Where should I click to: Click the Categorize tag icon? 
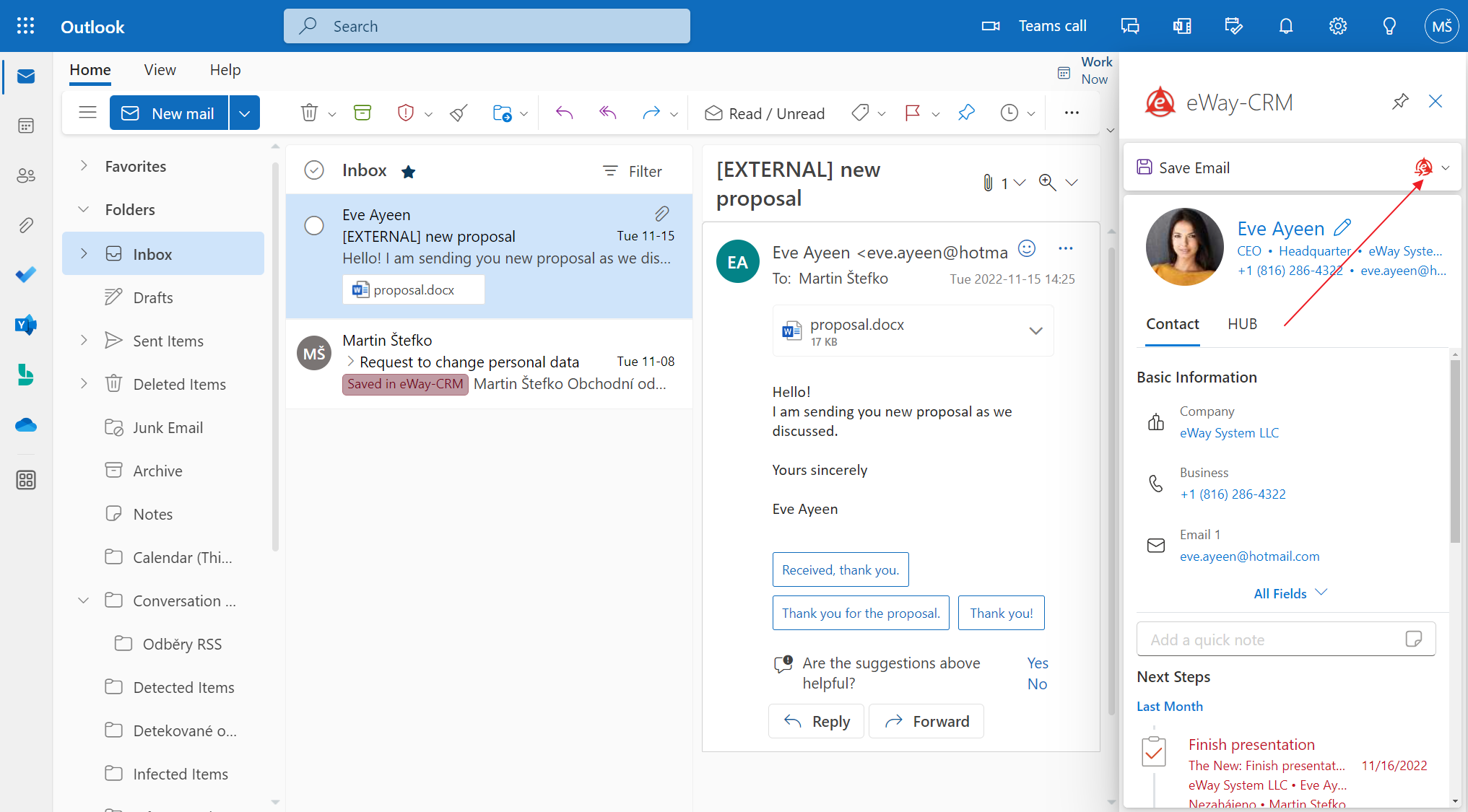pos(860,113)
